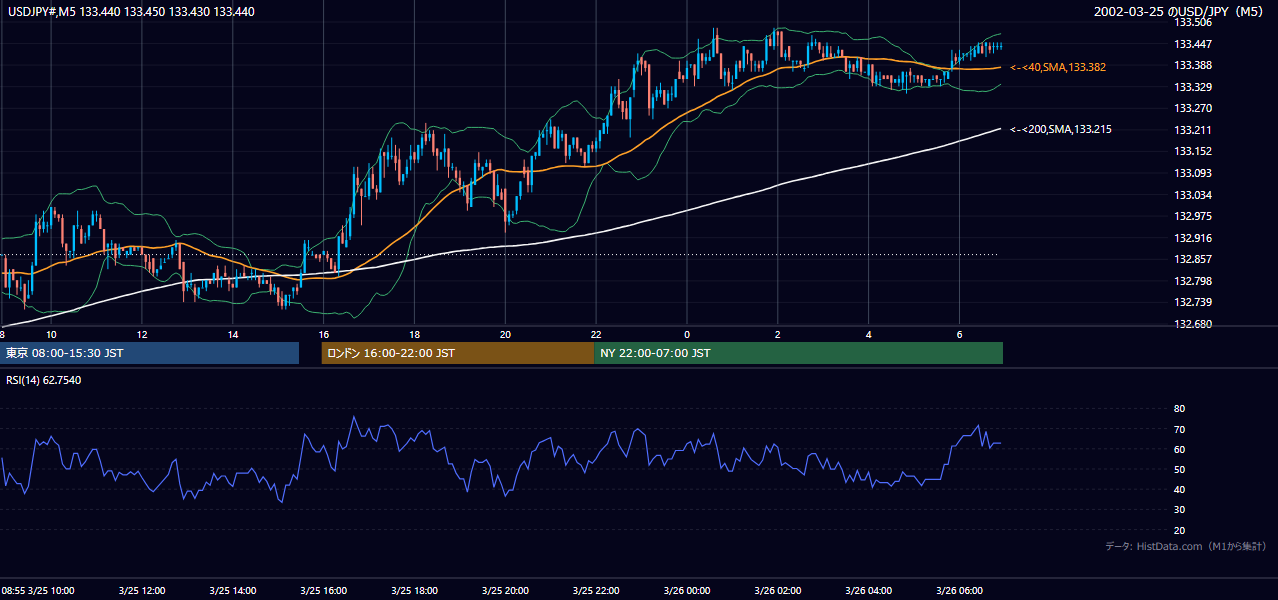
Task: Select the Tokyo 08:00-15:30 JST session bar
Action: [150, 353]
